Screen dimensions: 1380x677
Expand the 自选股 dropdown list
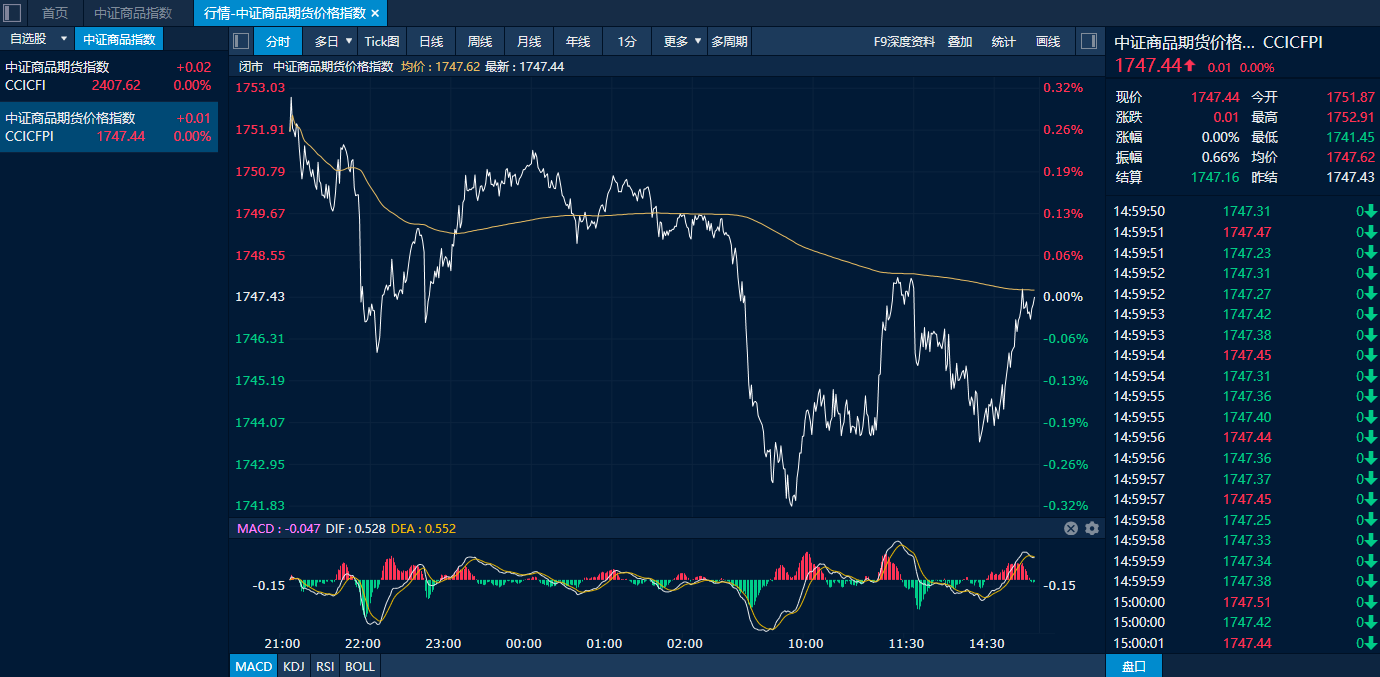click(x=64, y=39)
